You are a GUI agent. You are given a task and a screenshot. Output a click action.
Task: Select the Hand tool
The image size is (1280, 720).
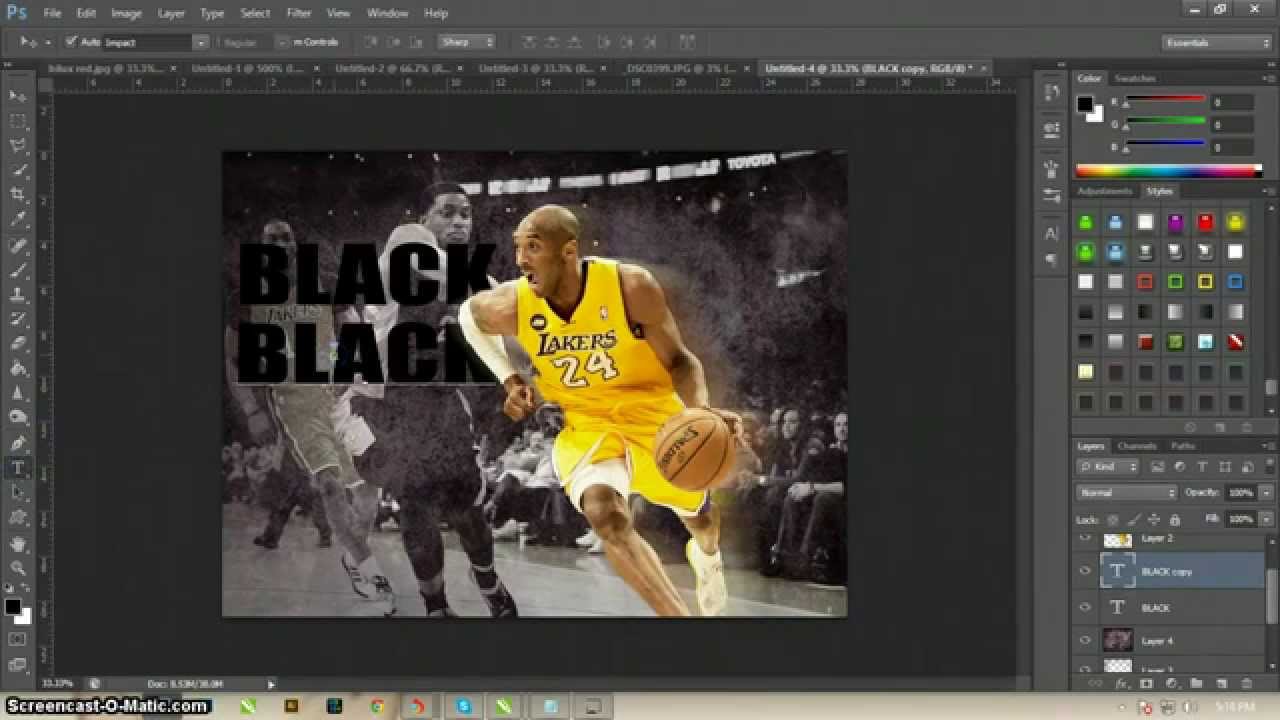pyautogui.click(x=18, y=544)
